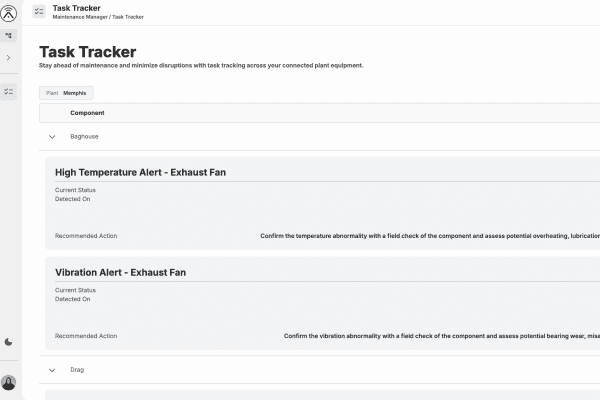Click the Component column header

pos(87,113)
